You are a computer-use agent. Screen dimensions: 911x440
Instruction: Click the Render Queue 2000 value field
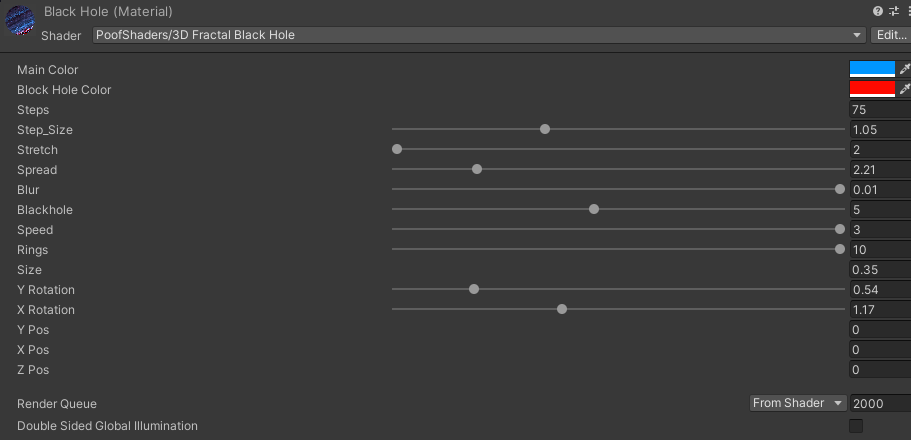[x=879, y=403]
